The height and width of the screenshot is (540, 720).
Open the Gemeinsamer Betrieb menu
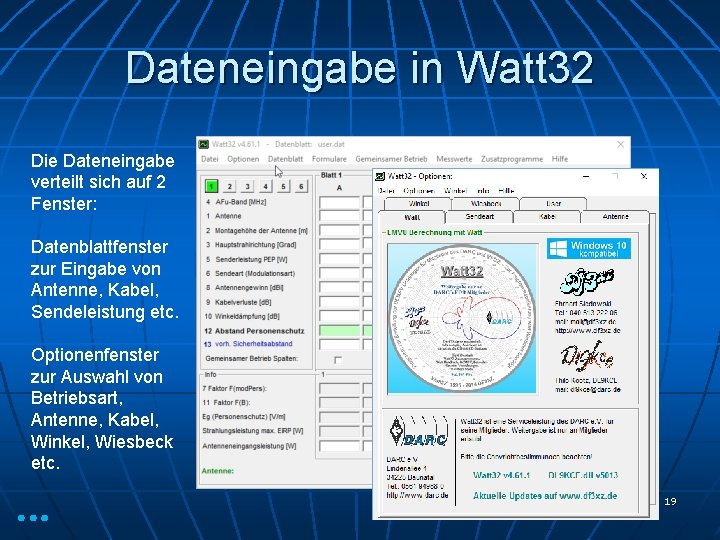point(391,159)
